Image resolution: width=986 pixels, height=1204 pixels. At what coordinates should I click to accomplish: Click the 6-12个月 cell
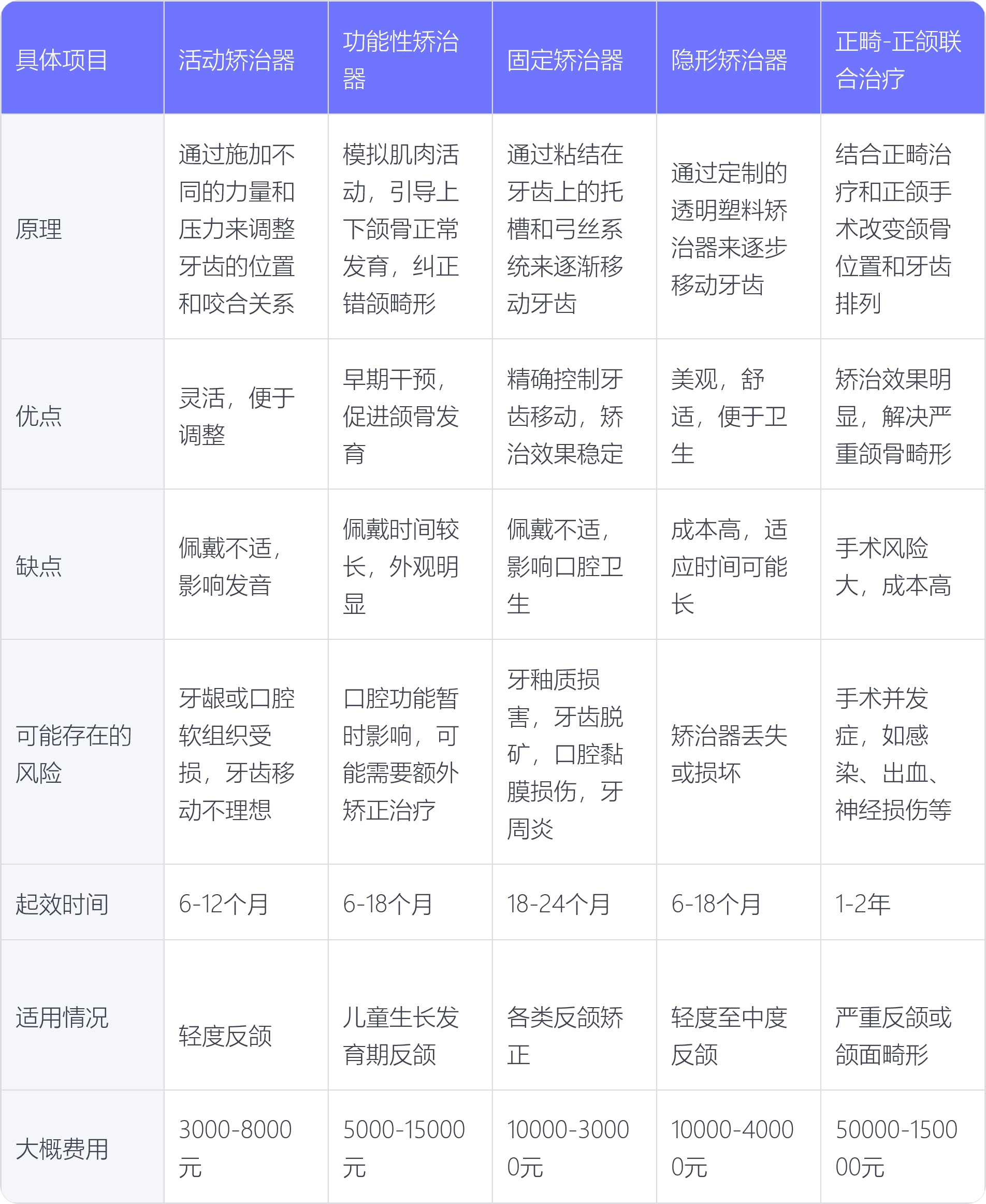[x=246, y=902]
